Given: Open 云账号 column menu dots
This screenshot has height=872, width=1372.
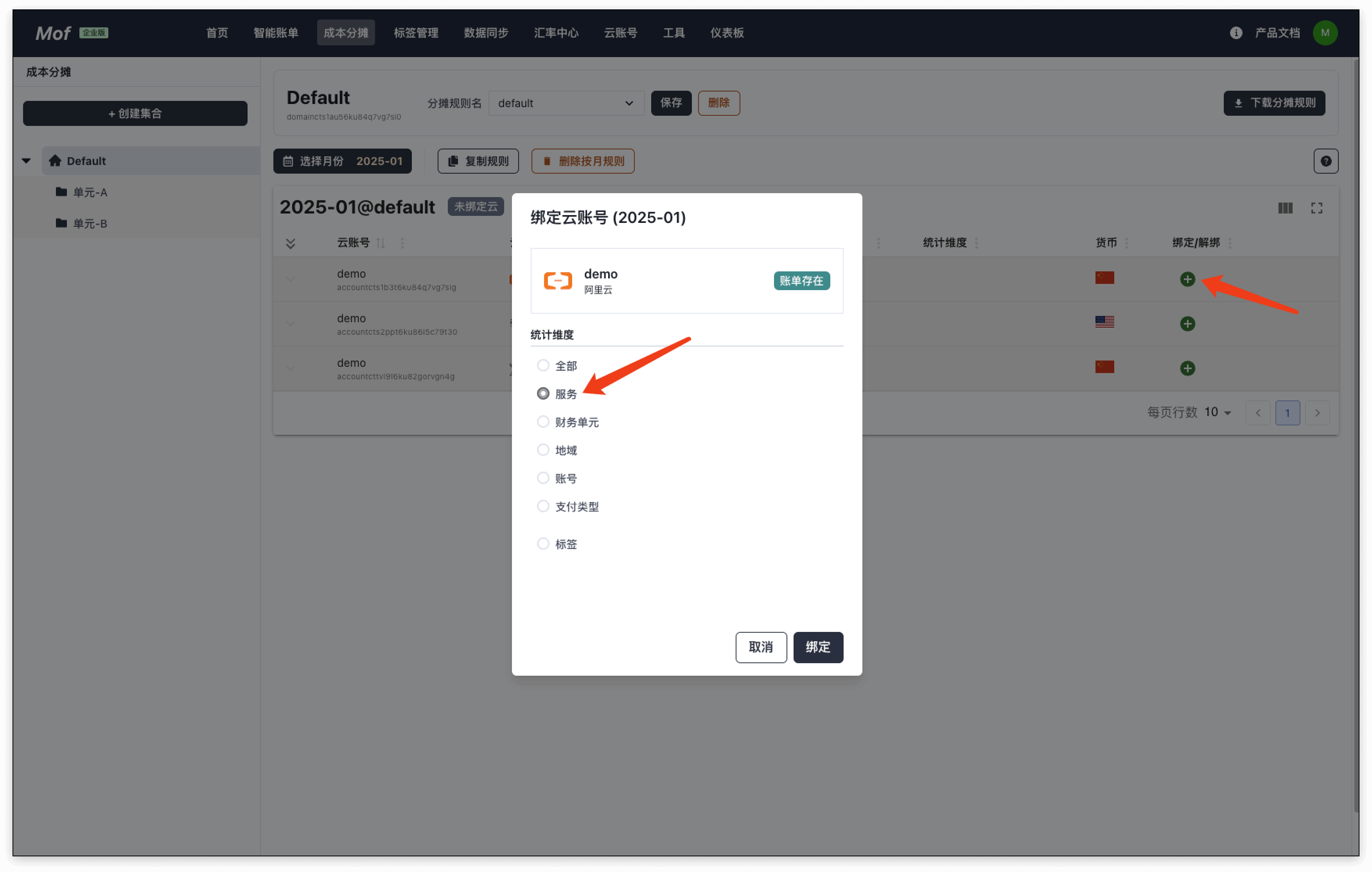Looking at the screenshot, I should pyautogui.click(x=402, y=243).
